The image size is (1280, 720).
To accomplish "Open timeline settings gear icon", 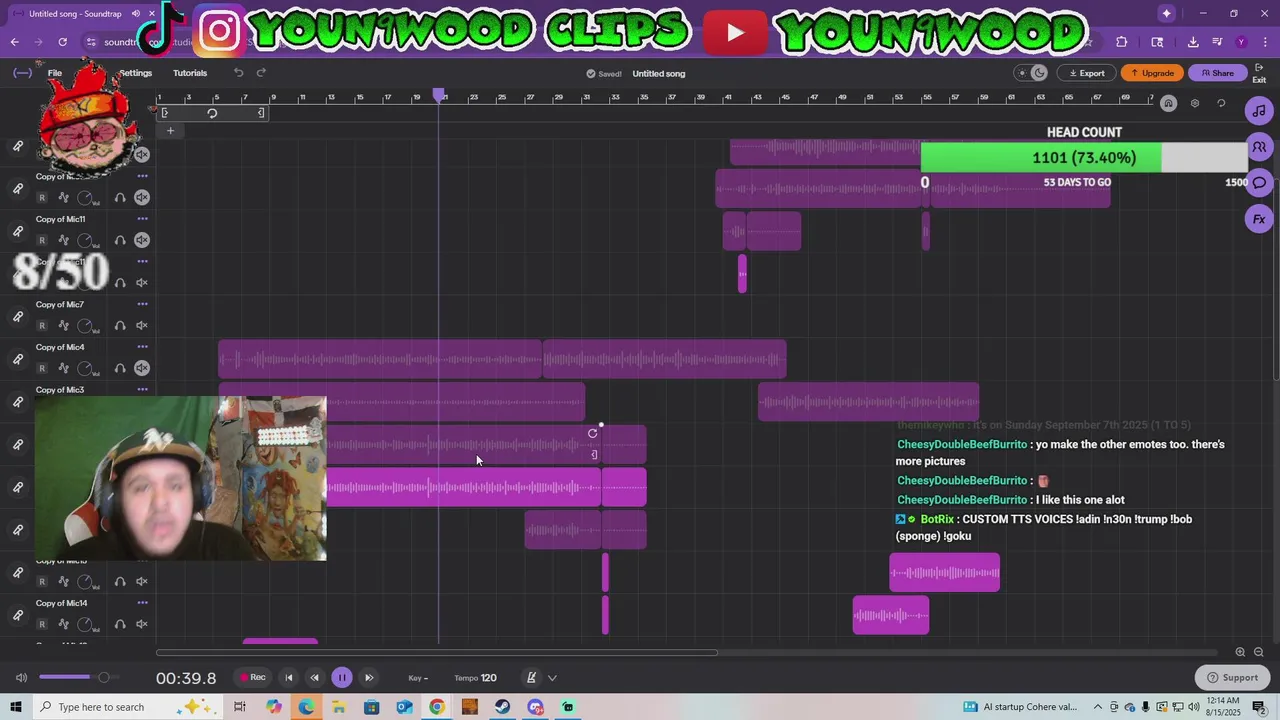I will 1194,103.
